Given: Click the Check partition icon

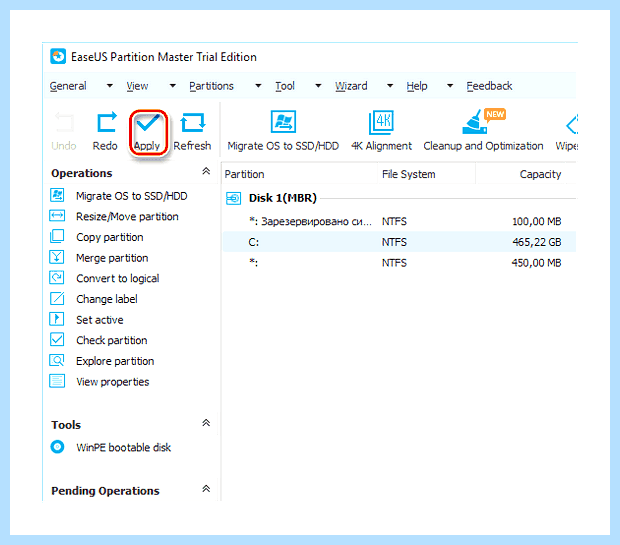Looking at the screenshot, I should (57, 339).
